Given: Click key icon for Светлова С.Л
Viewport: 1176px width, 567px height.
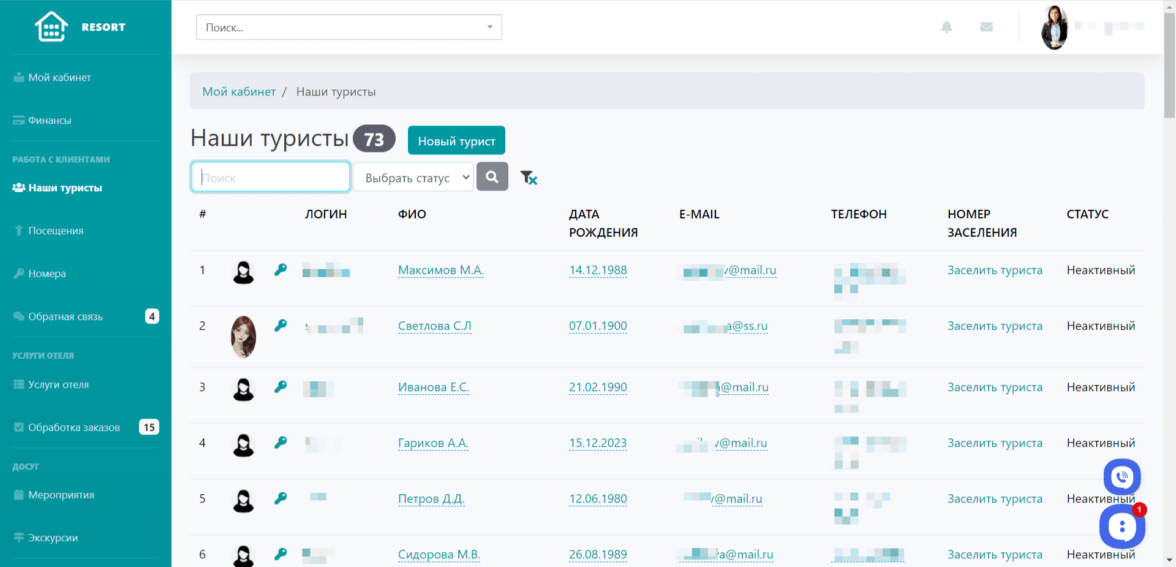Looking at the screenshot, I should [281, 326].
